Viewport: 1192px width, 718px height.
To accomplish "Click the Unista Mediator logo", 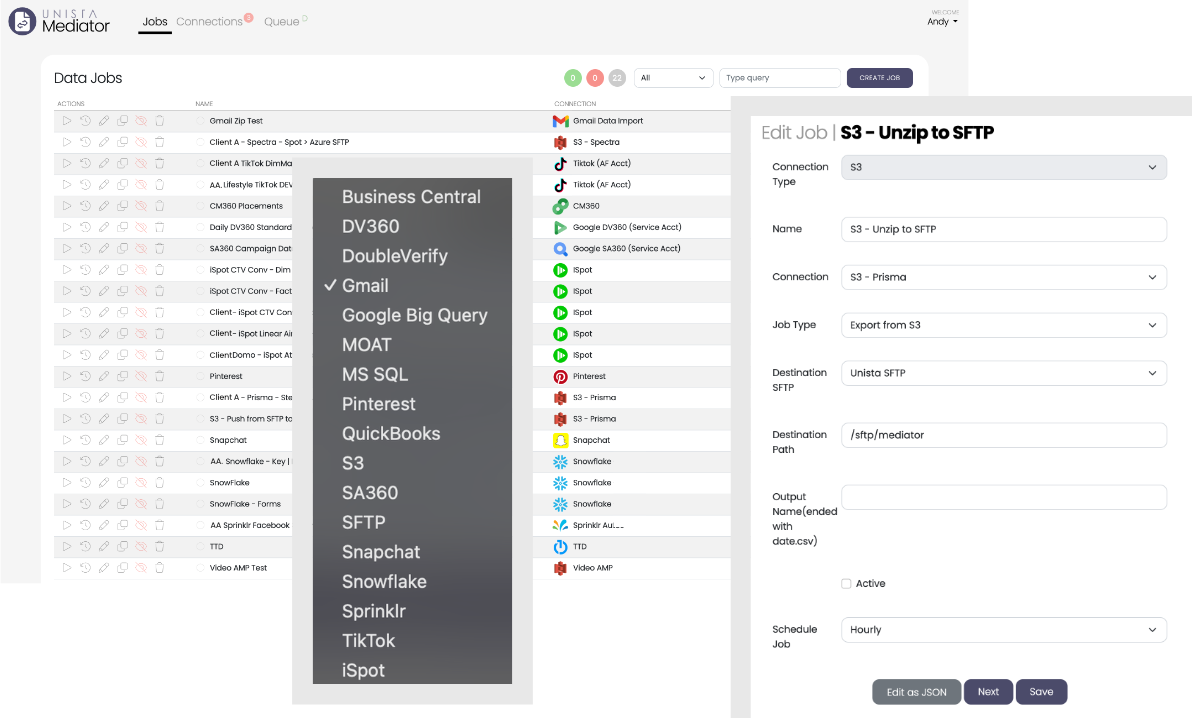I will click(x=59, y=21).
